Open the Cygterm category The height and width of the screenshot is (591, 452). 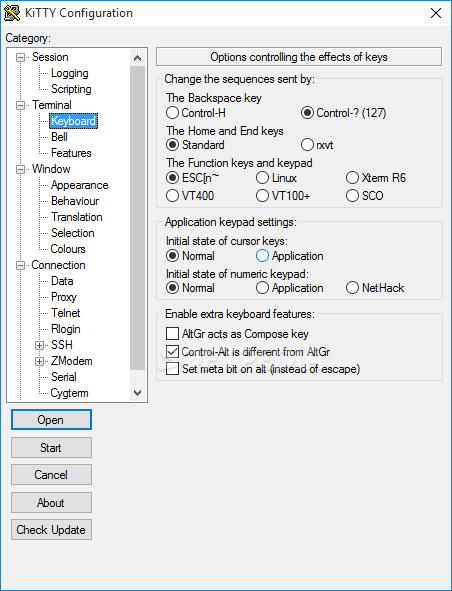(x=69, y=393)
